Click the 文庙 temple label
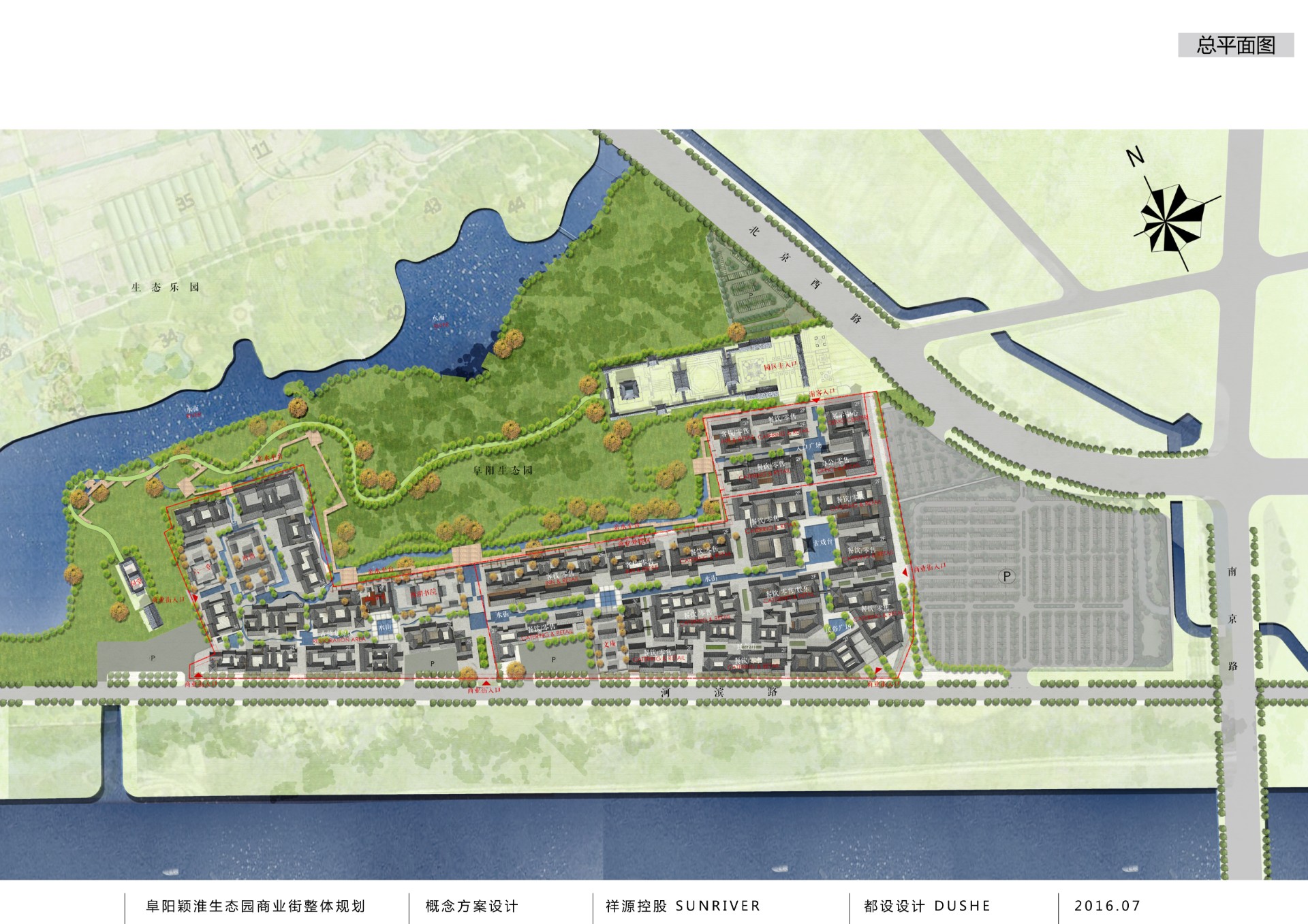Image resolution: width=1308 pixels, height=924 pixels. click(x=609, y=643)
